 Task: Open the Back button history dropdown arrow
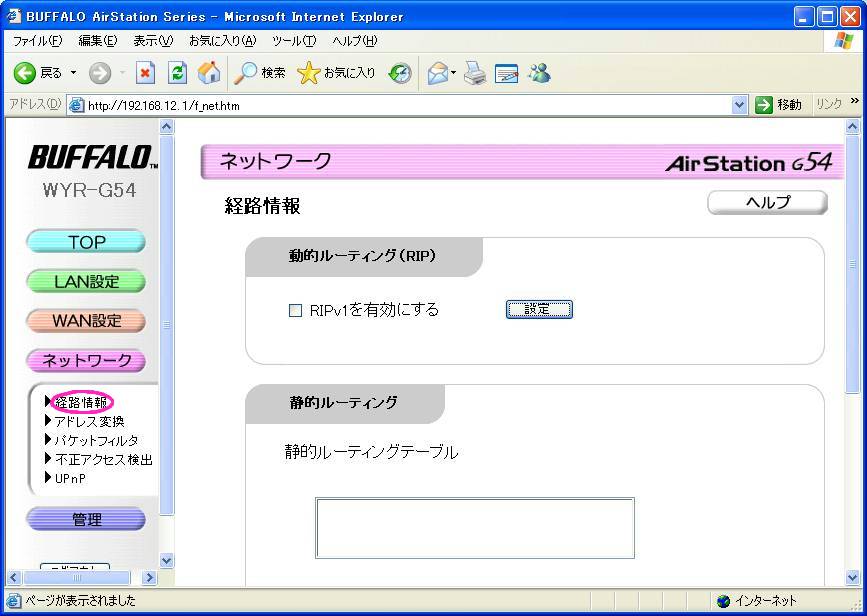tap(73, 73)
